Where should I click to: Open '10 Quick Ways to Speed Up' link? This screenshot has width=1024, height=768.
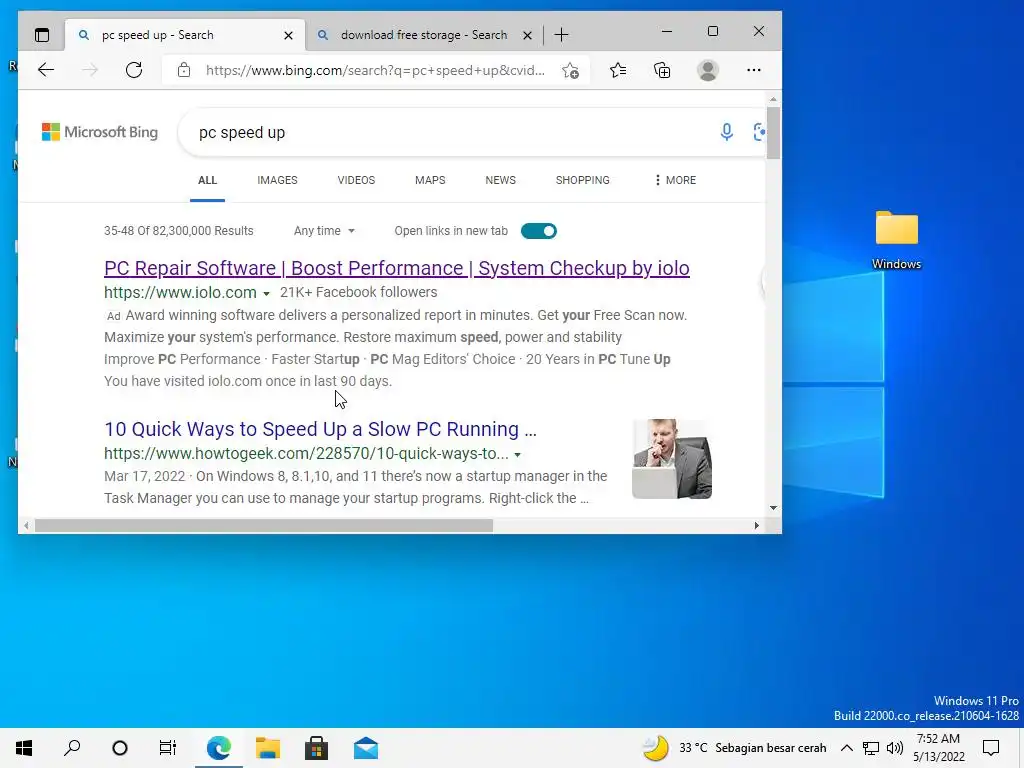click(320, 429)
